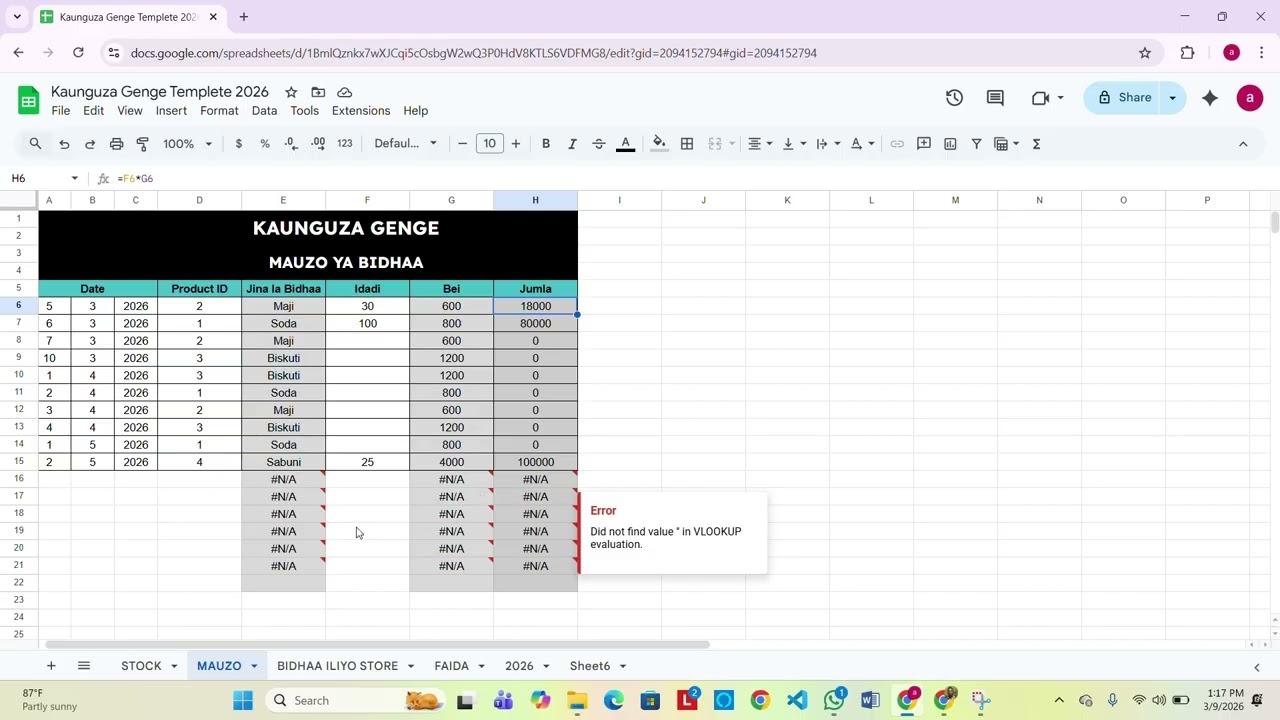This screenshot has width=1280, height=720.
Task: Open the Functions sigma icon
Action: point(1036,144)
